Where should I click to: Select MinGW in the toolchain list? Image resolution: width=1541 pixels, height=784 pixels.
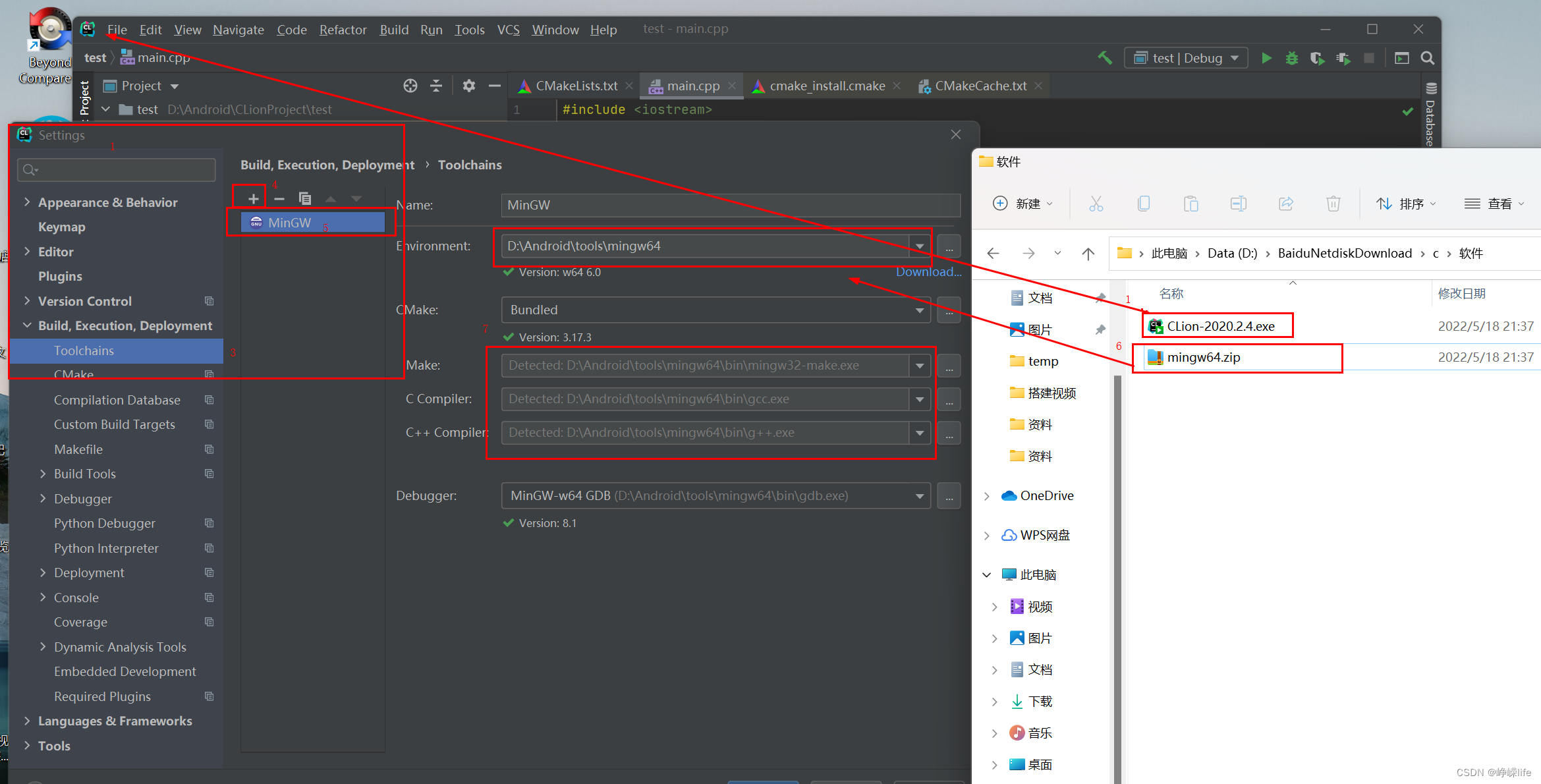(313, 223)
